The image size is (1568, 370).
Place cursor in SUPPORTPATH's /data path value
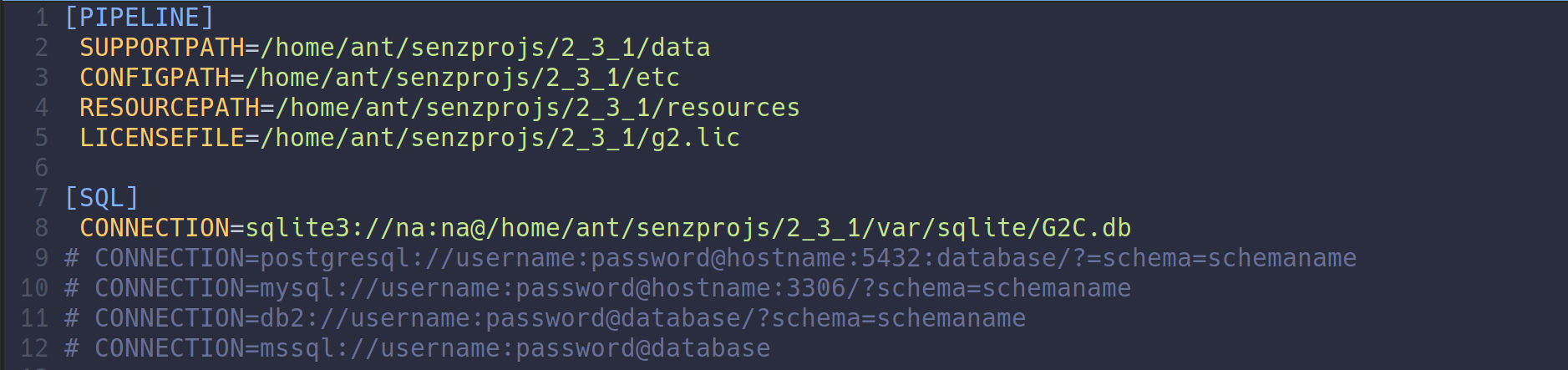click(485, 48)
